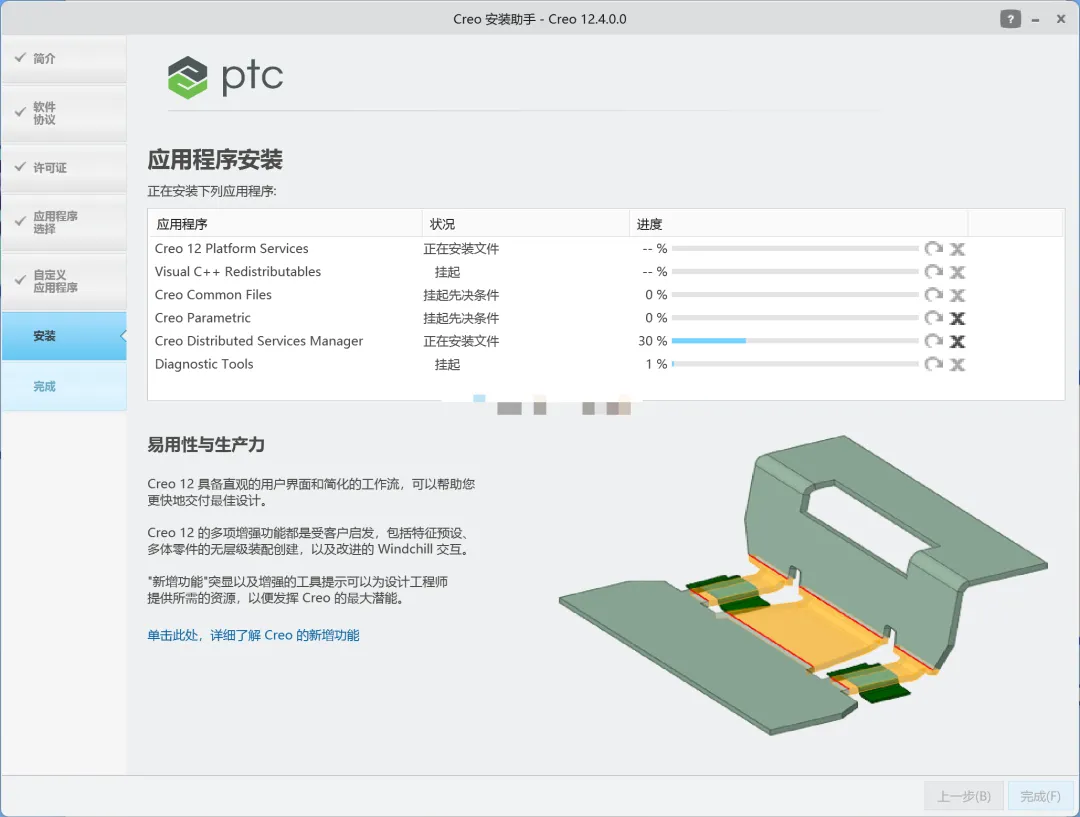Click the retry icon for Diagnostic Tools
Screen dimensions: 1080x817
[933, 364]
